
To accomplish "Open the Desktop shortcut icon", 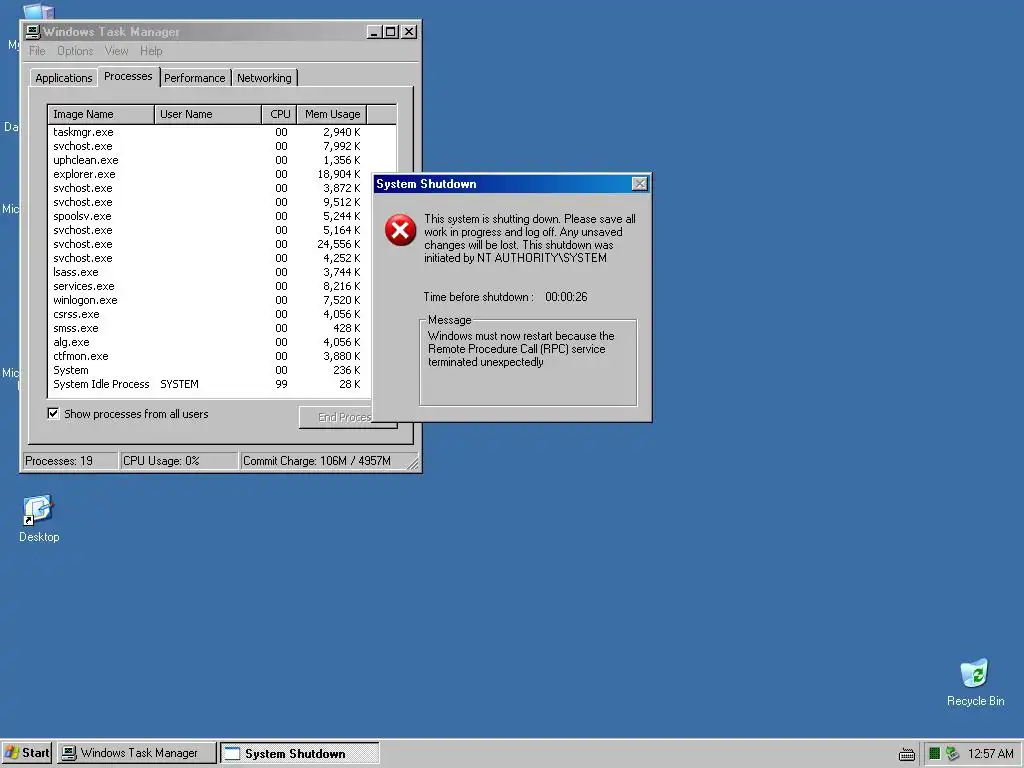I will 38,510.
